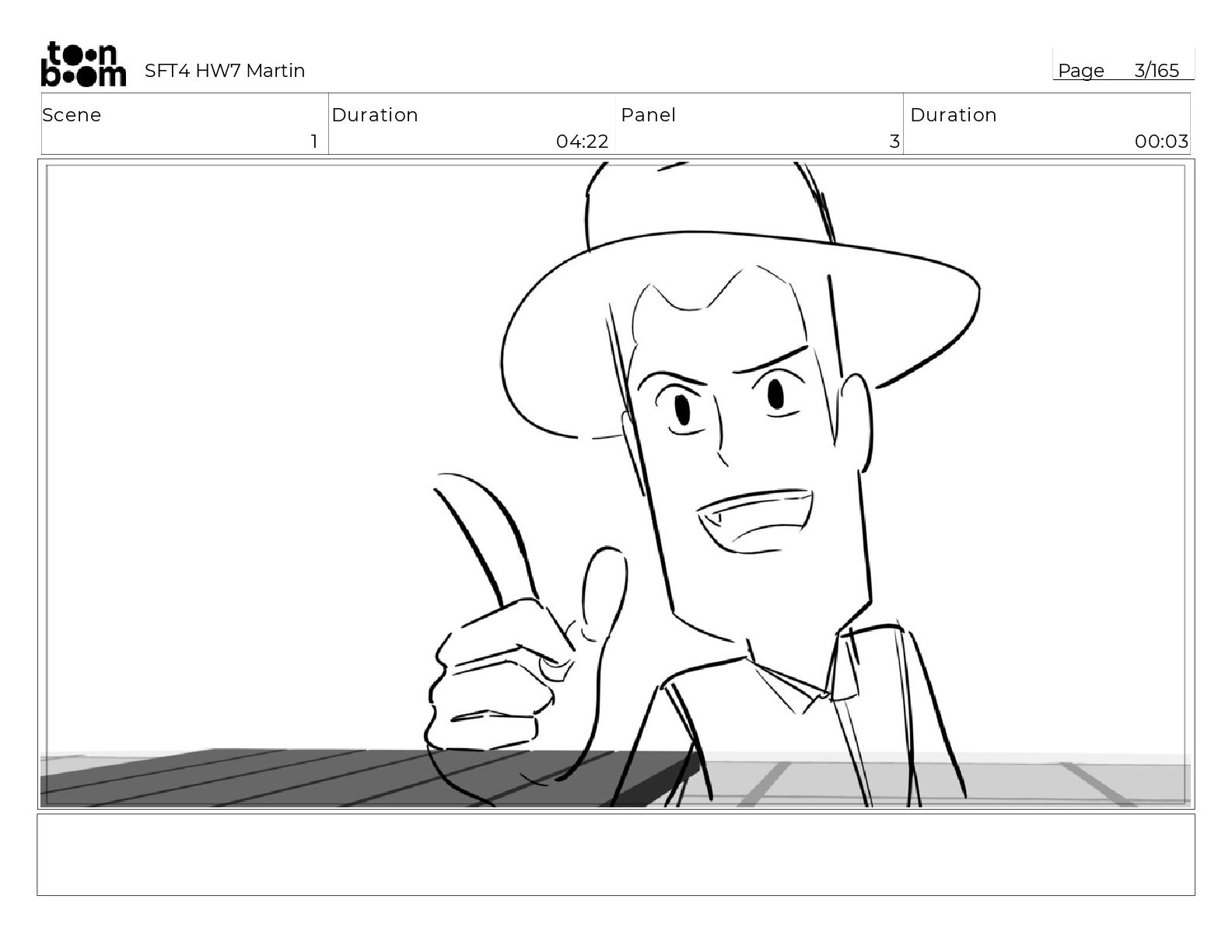Click the scene duration value '04:22'
The image size is (1232, 952).
[582, 142]
